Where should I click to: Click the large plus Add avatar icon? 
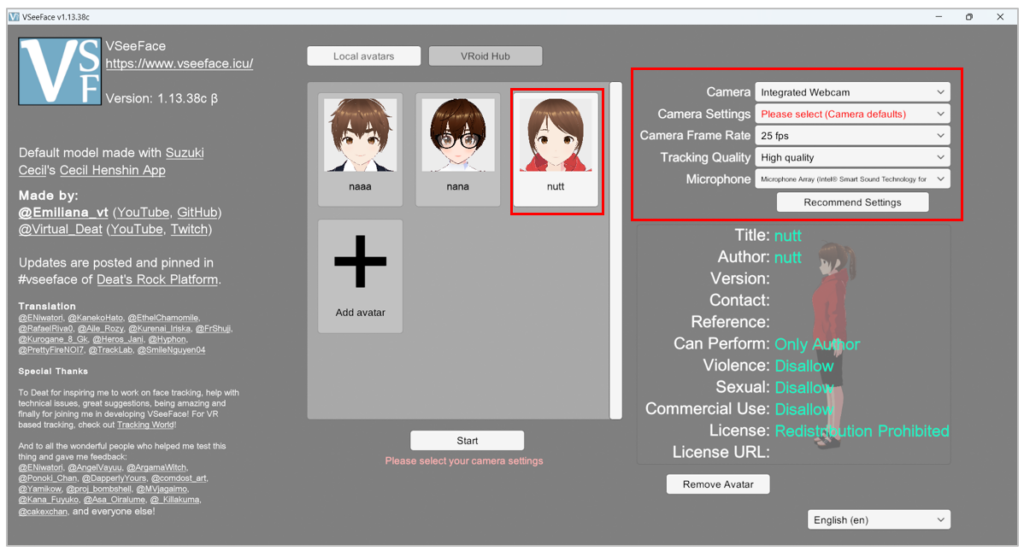click(360, 262)
